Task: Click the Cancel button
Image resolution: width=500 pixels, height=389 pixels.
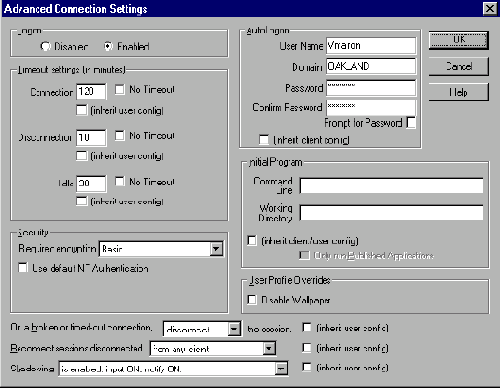Action: point(459,66)
